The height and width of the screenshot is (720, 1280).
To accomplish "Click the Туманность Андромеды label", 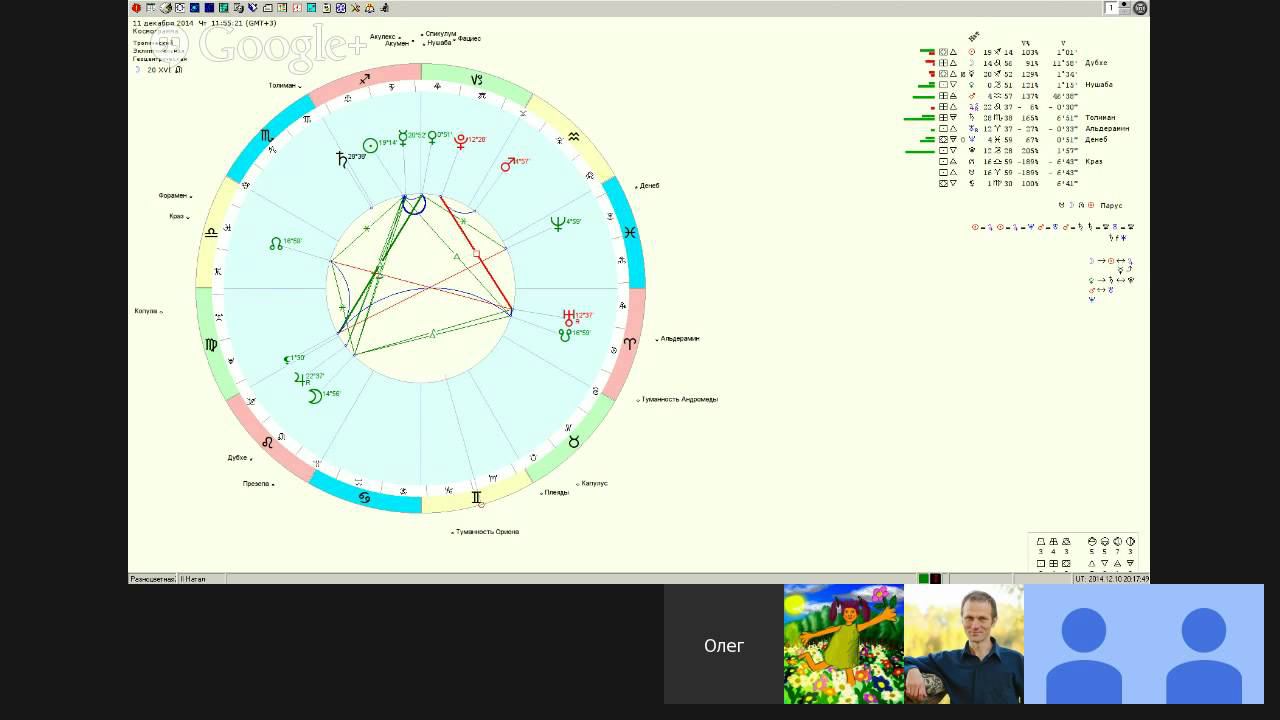I will point(680,399).
